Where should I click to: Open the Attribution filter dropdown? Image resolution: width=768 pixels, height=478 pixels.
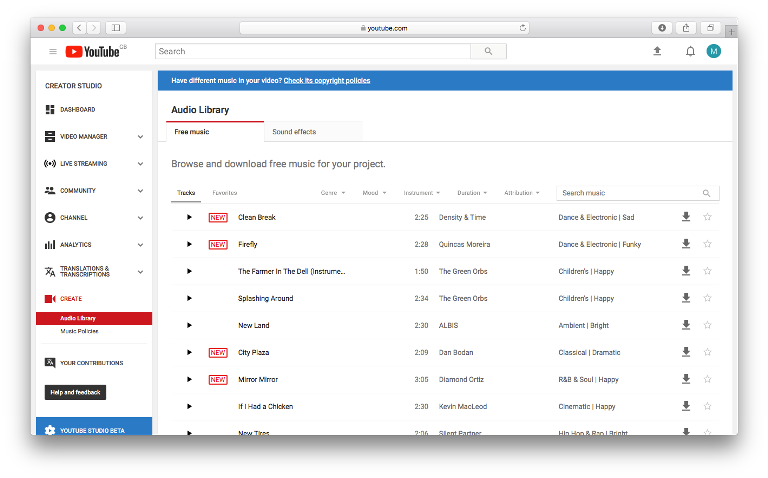coord(522,193)
